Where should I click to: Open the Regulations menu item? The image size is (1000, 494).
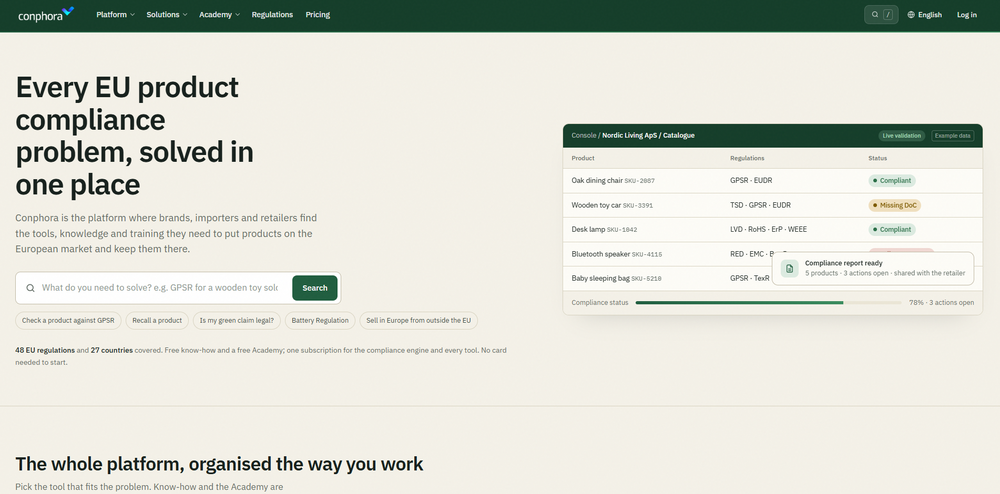point(272,15)
